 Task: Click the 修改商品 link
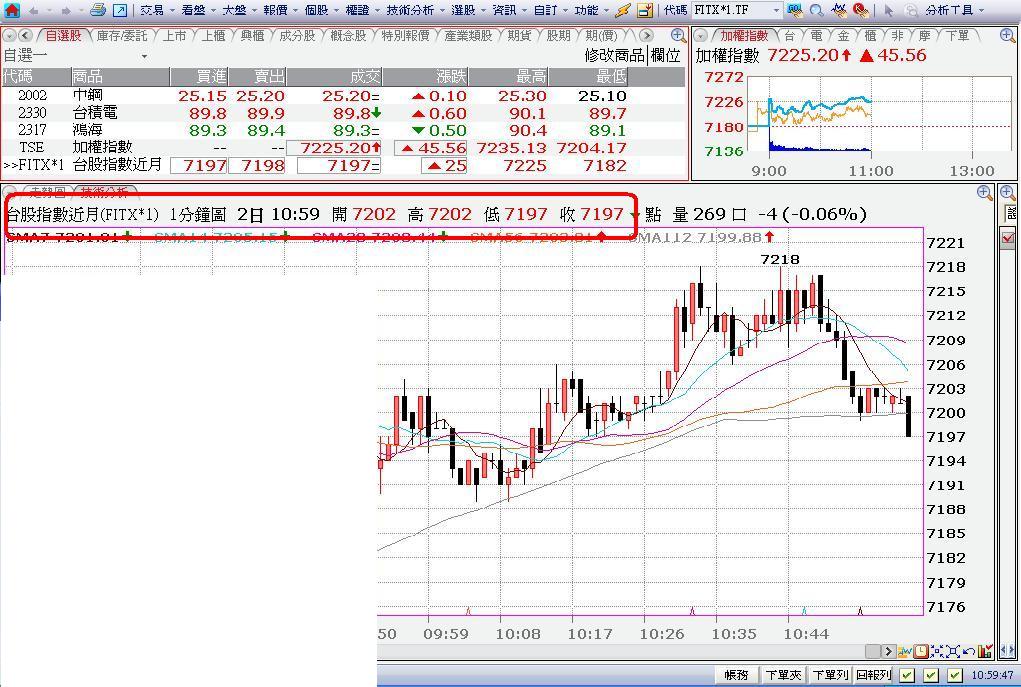point(614,56)
